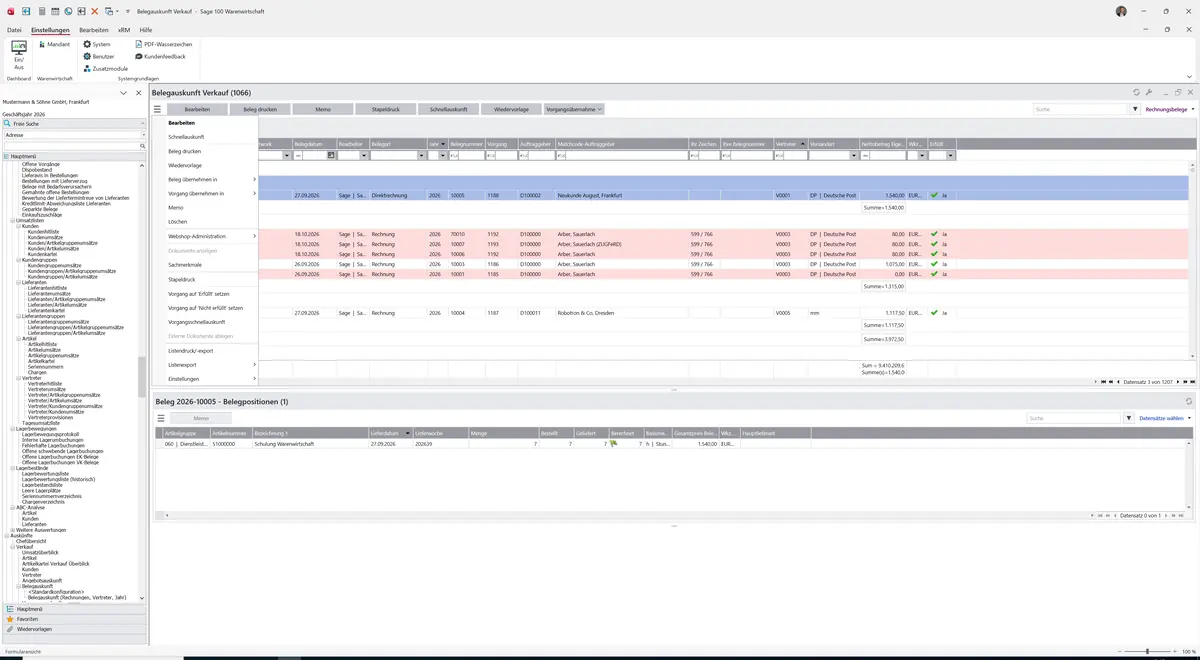Screen dimensions: 1200x660
Task: Click the calculator icon in the title bar
Action: (x=41, y=11)
